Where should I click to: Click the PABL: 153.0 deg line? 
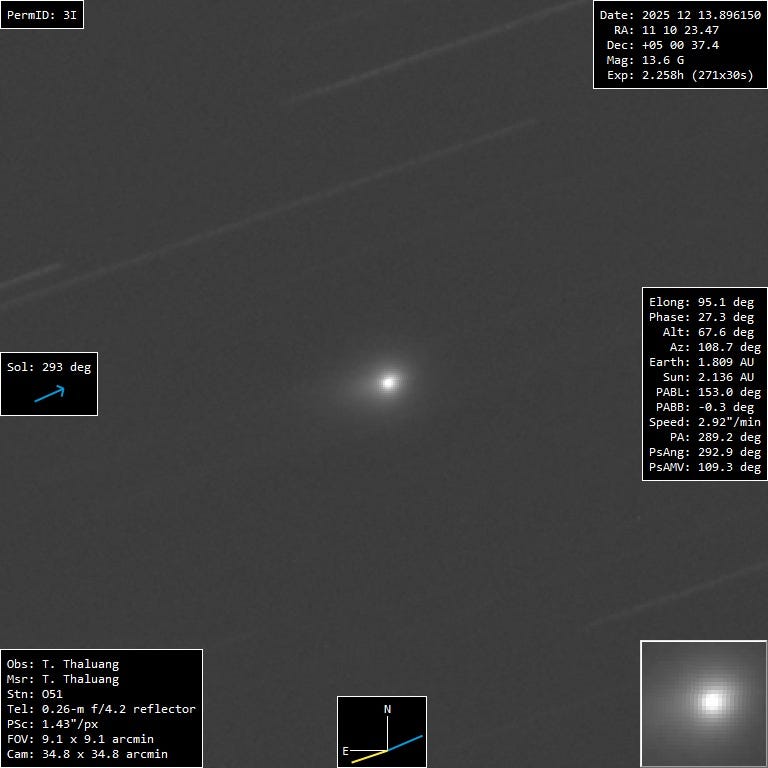pyautogui.click(x=708, y=392)
